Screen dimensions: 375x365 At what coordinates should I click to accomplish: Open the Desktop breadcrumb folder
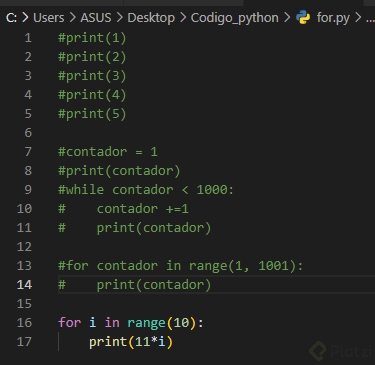click(151, 18)
